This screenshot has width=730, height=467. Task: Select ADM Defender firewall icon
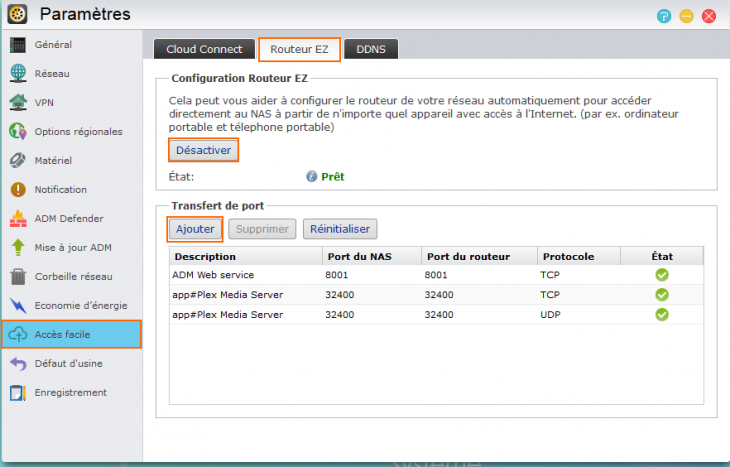point(18,218)
